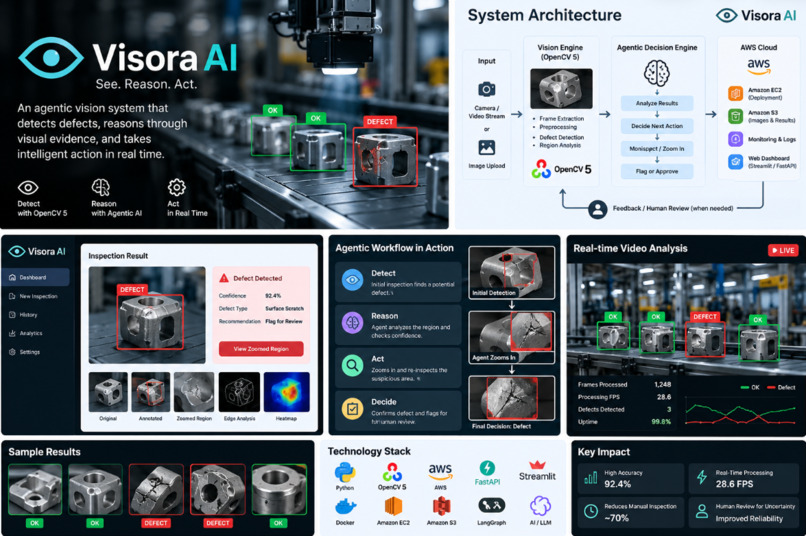806x536 pixels.
Task: Click the Act magnifier icon in Agentic Workflow
Action: click(x=352, y=366)
